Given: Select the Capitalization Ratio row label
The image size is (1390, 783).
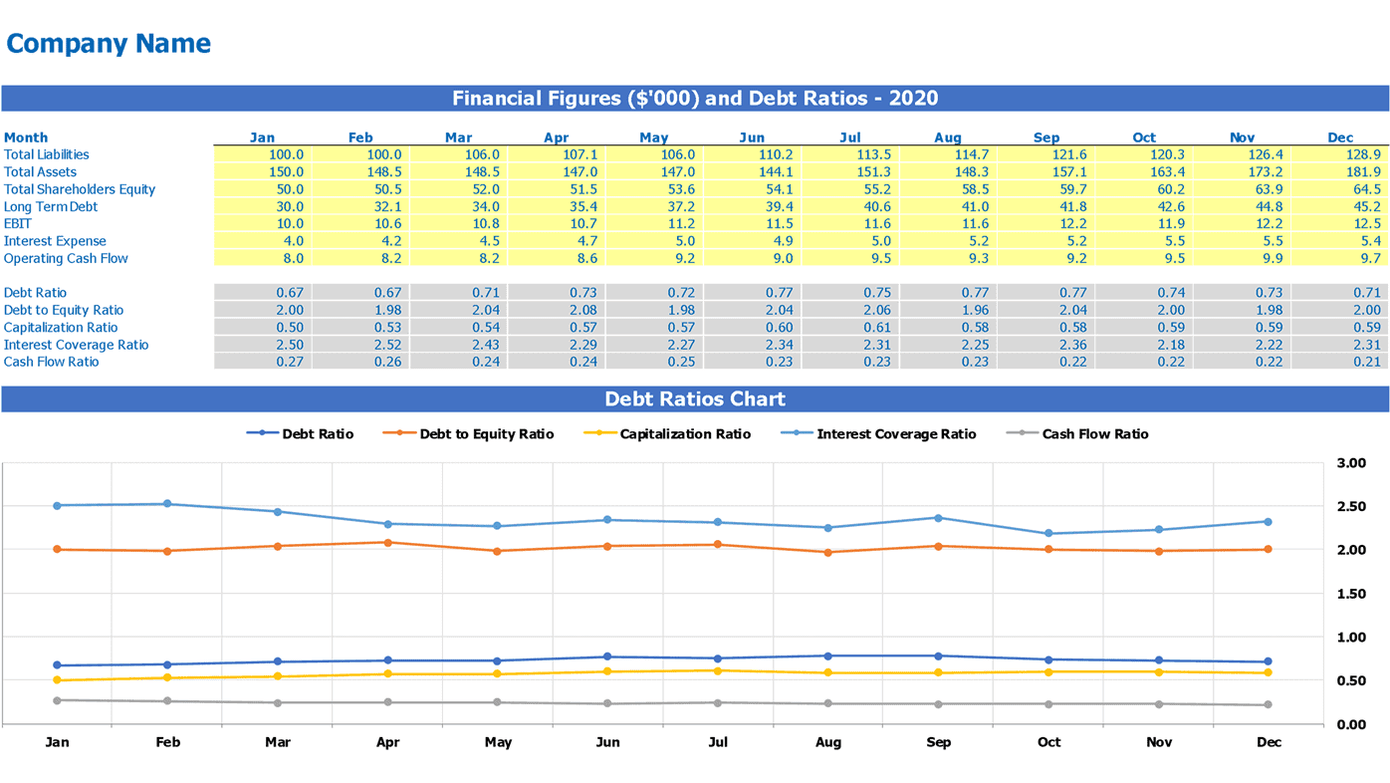Looking at the screenshot, I should coord(61,327).
